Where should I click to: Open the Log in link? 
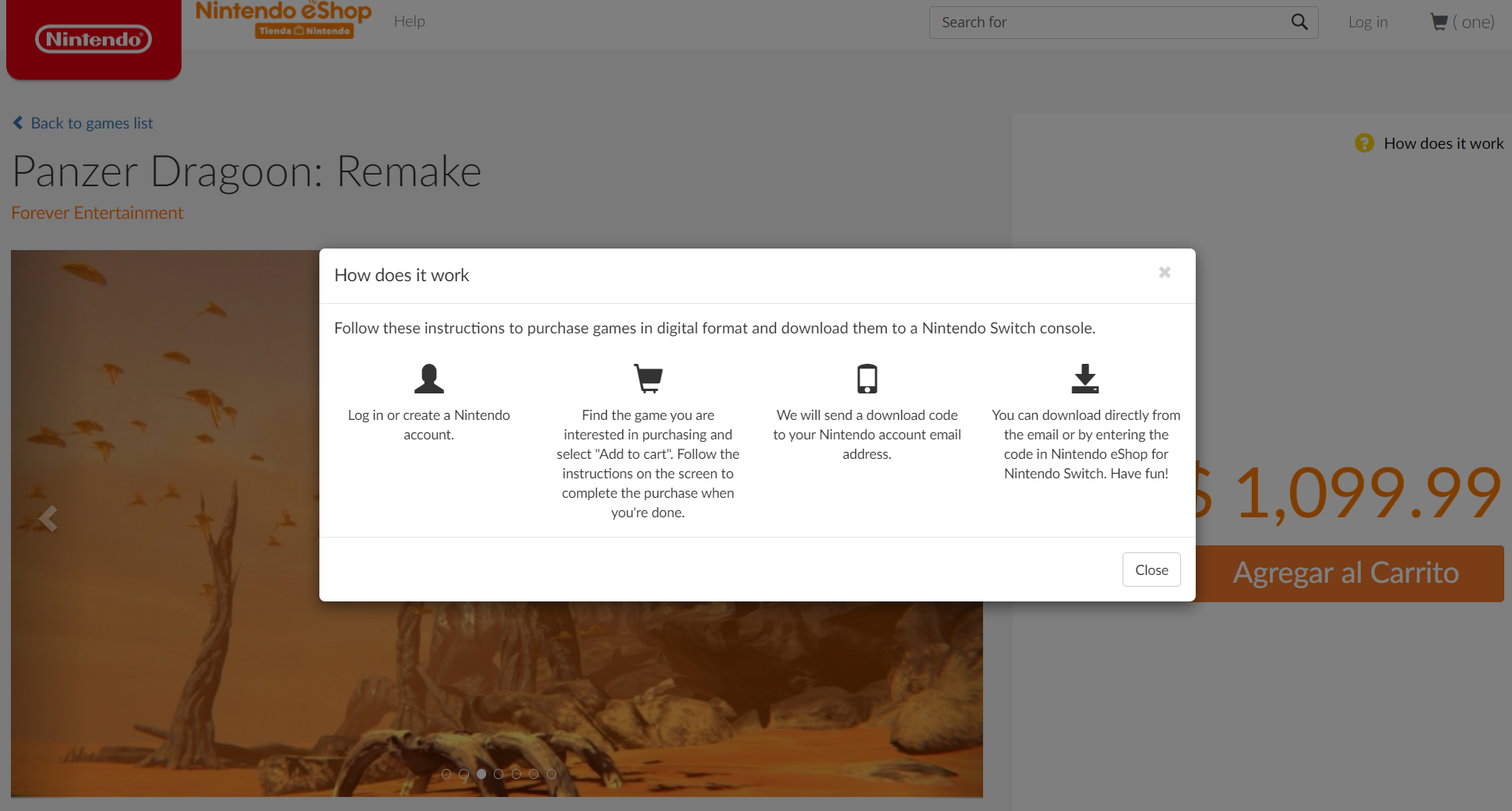[x=1368, y=22]
